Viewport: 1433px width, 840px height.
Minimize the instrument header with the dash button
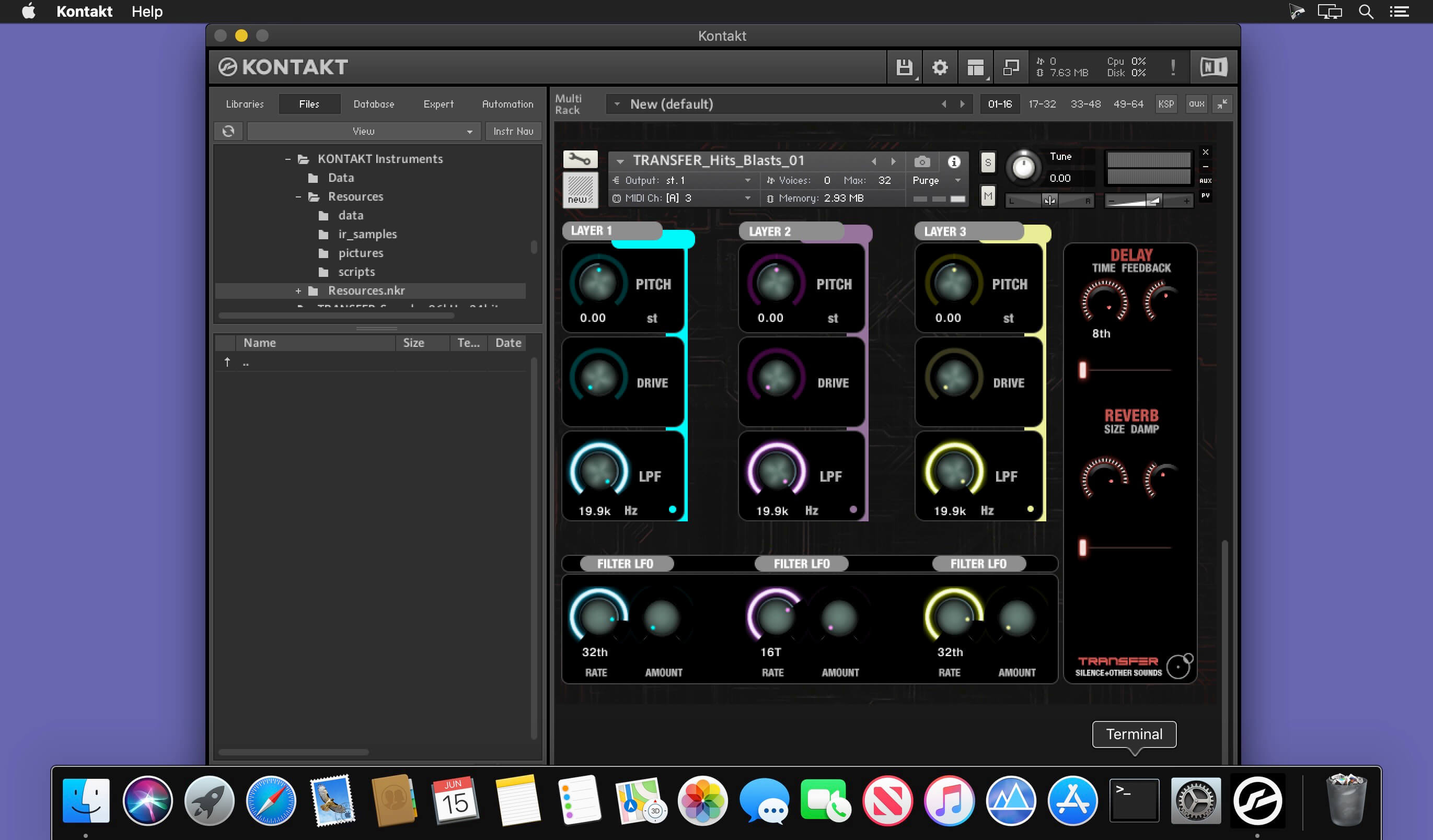1206,167
